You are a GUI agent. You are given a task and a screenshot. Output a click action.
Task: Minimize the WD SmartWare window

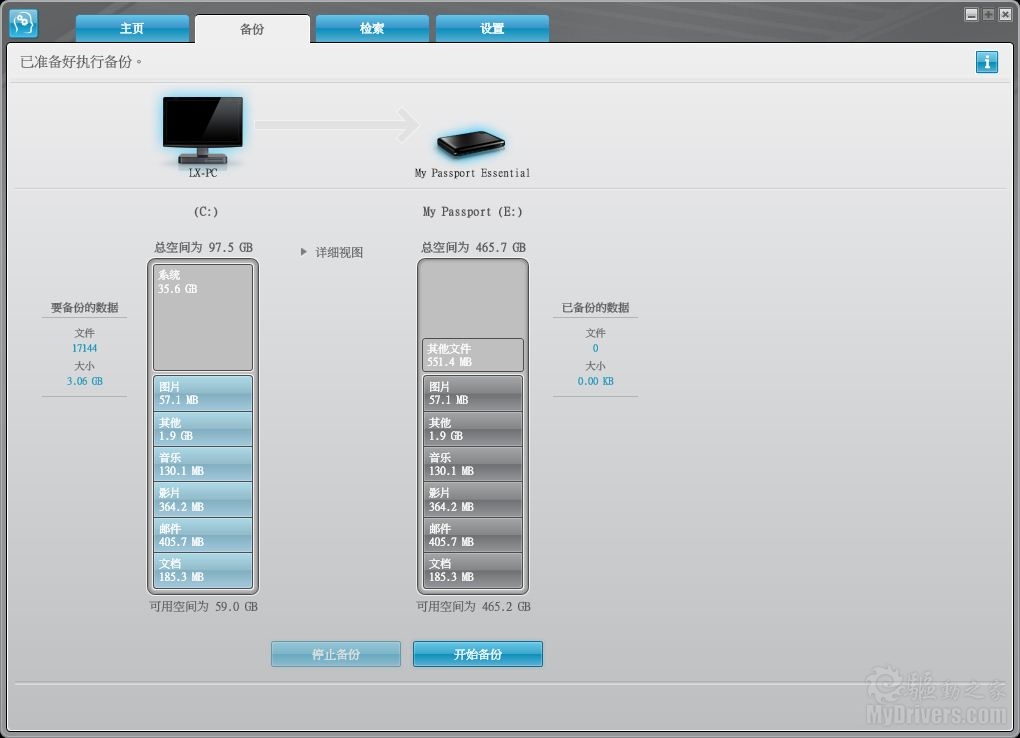tap(971, 14)
